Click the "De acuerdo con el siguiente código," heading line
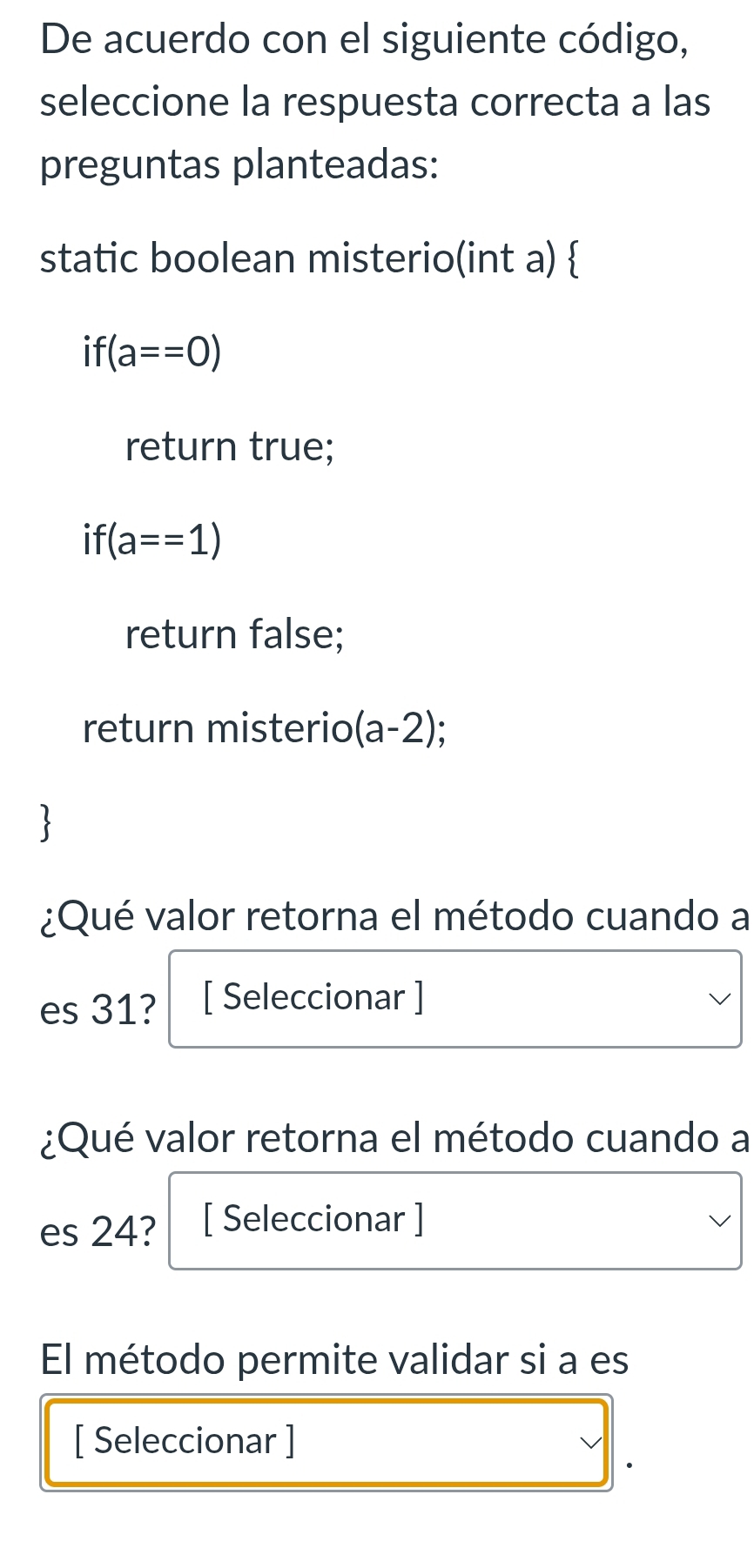The image size is (754, 1568). tap(366, 39)
